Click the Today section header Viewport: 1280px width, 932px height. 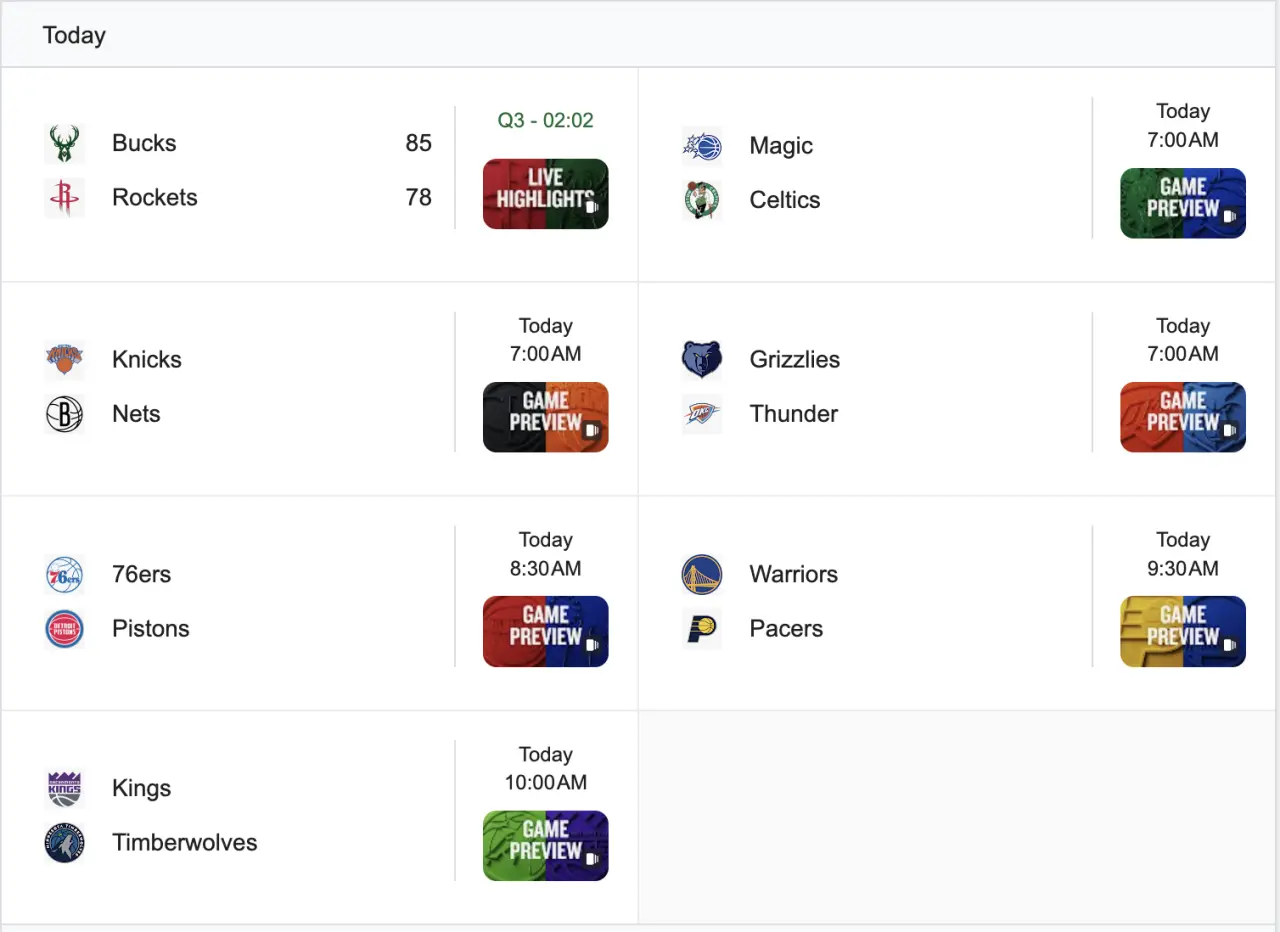tap(74, 35)
